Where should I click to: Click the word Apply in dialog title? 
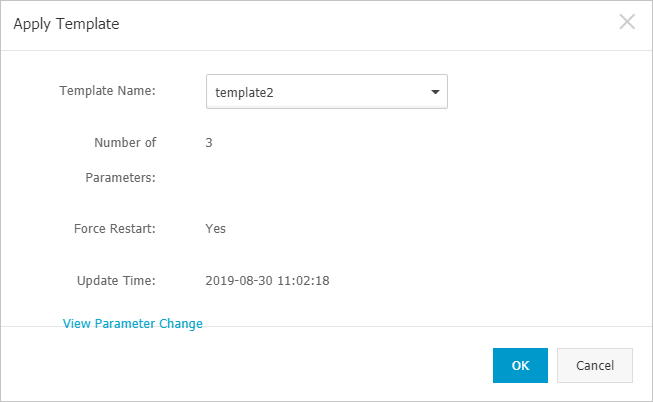(x=32, y=24)
